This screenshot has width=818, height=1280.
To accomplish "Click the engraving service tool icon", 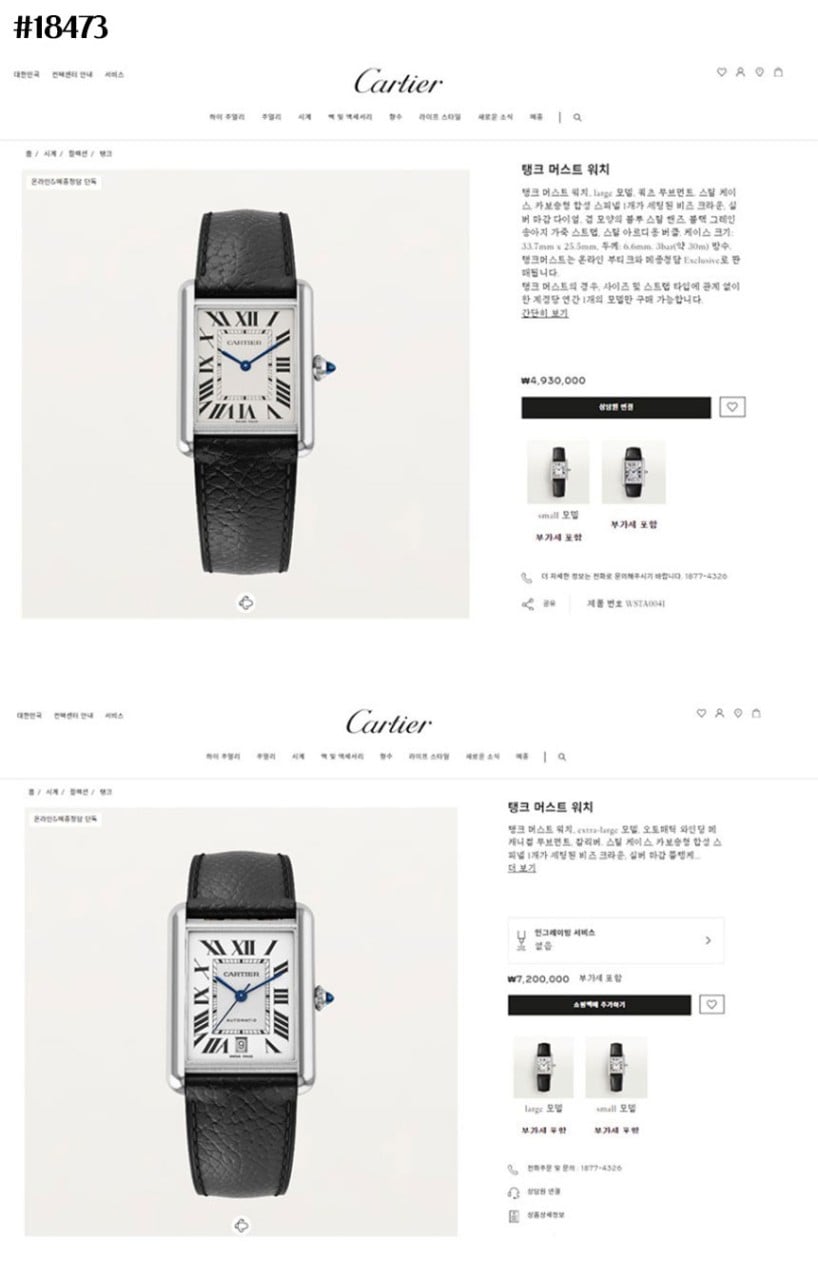I will click(x=520, y=939).
